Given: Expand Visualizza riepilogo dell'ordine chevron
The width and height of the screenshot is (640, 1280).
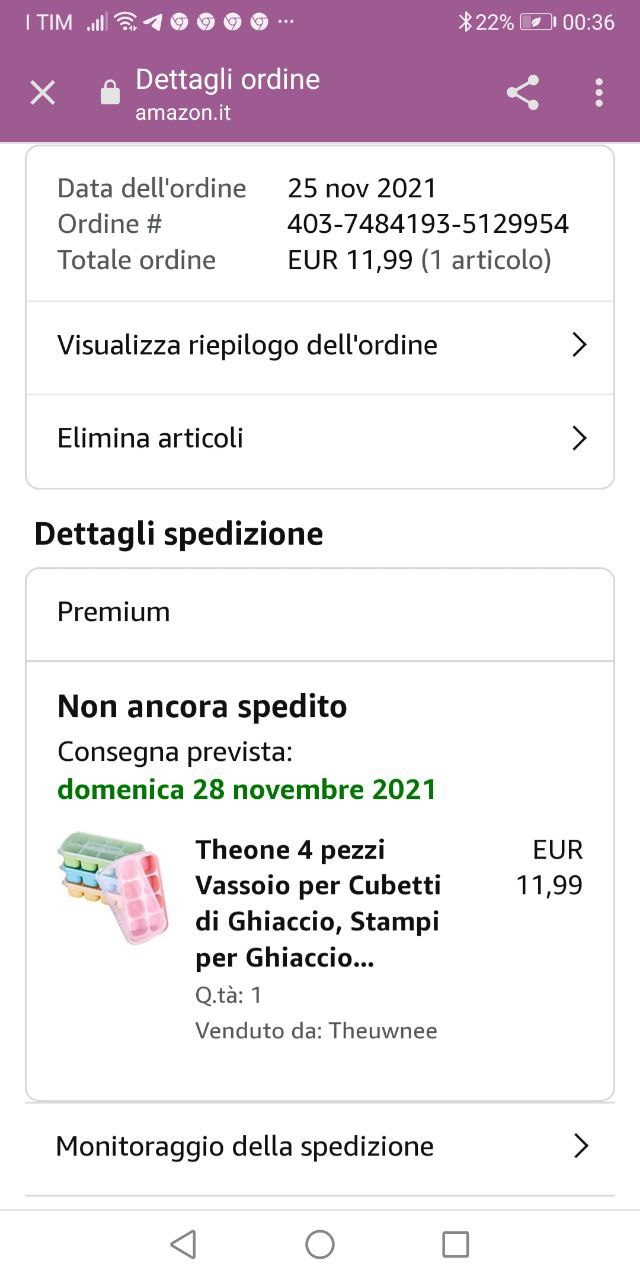Looking at the screenshot, I should click(x=578, y=346).
